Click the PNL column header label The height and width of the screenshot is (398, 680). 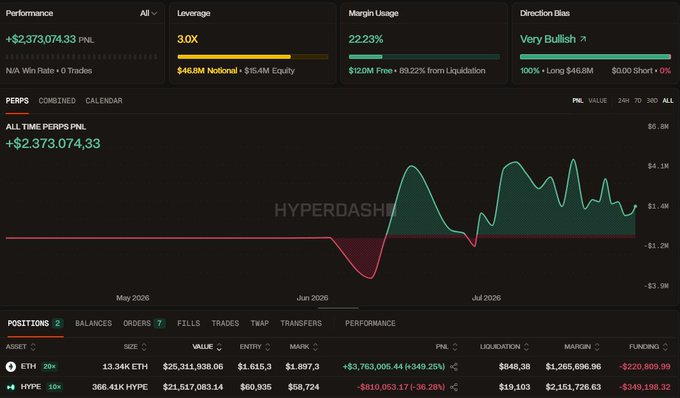[442, 347]
